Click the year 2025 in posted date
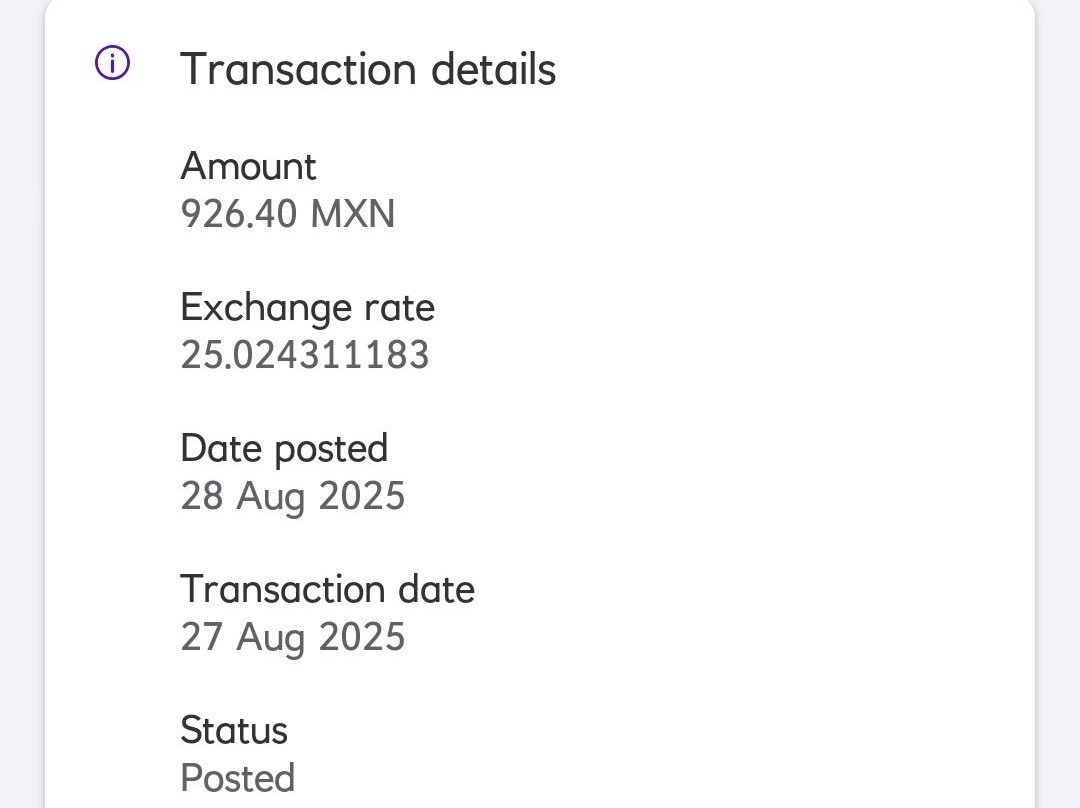Image resolution: width=1080 pixels, height=808 pixels. click(x=361, y=496)
